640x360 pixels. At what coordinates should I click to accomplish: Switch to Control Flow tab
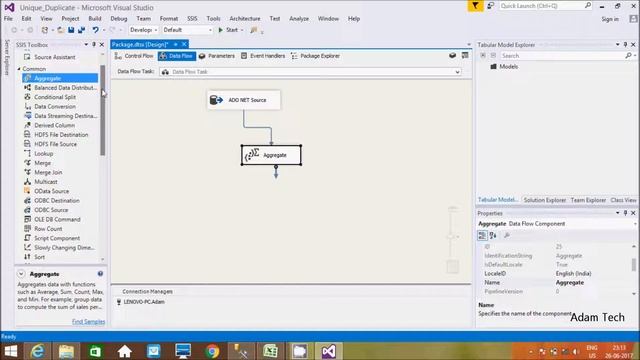(x=134, y=56)
